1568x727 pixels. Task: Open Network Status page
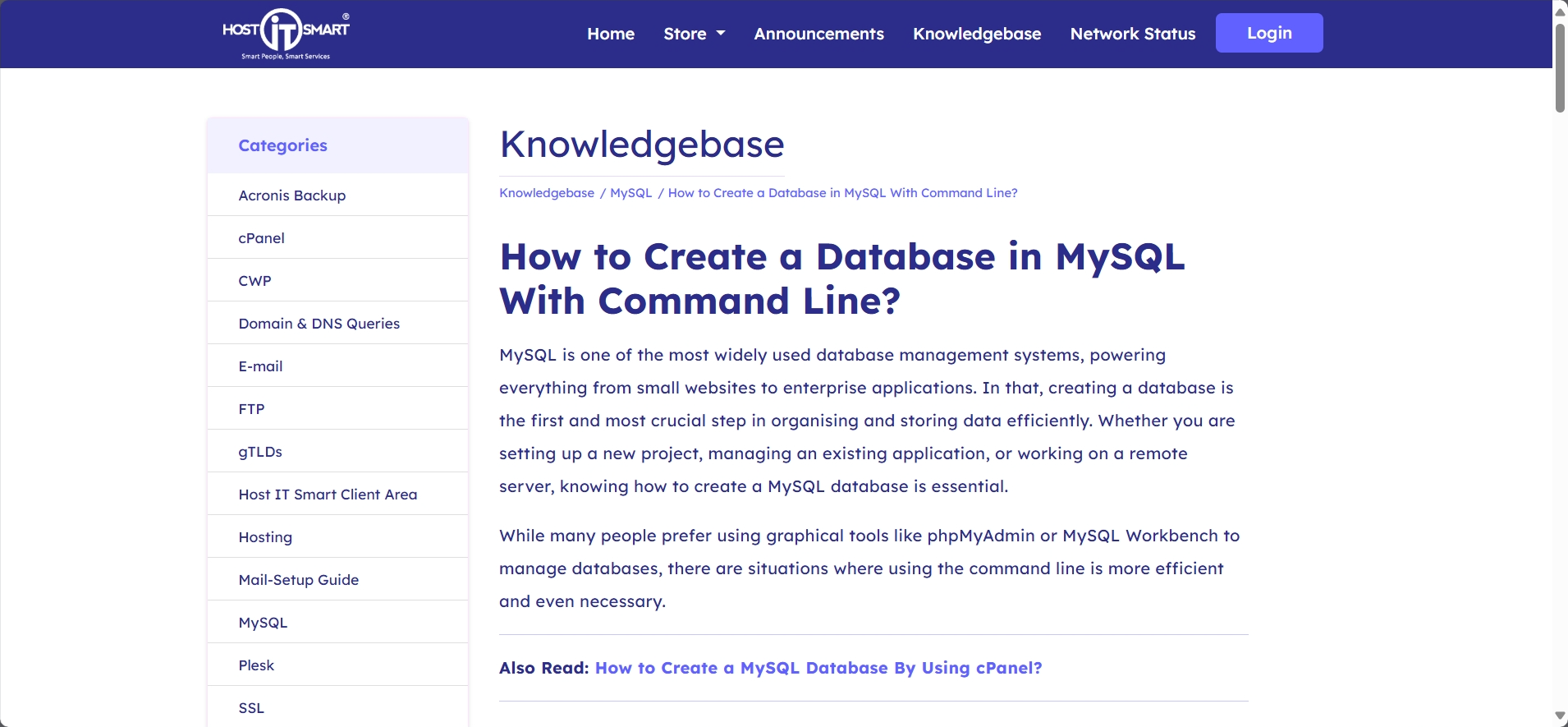[x=1133, y=34]
